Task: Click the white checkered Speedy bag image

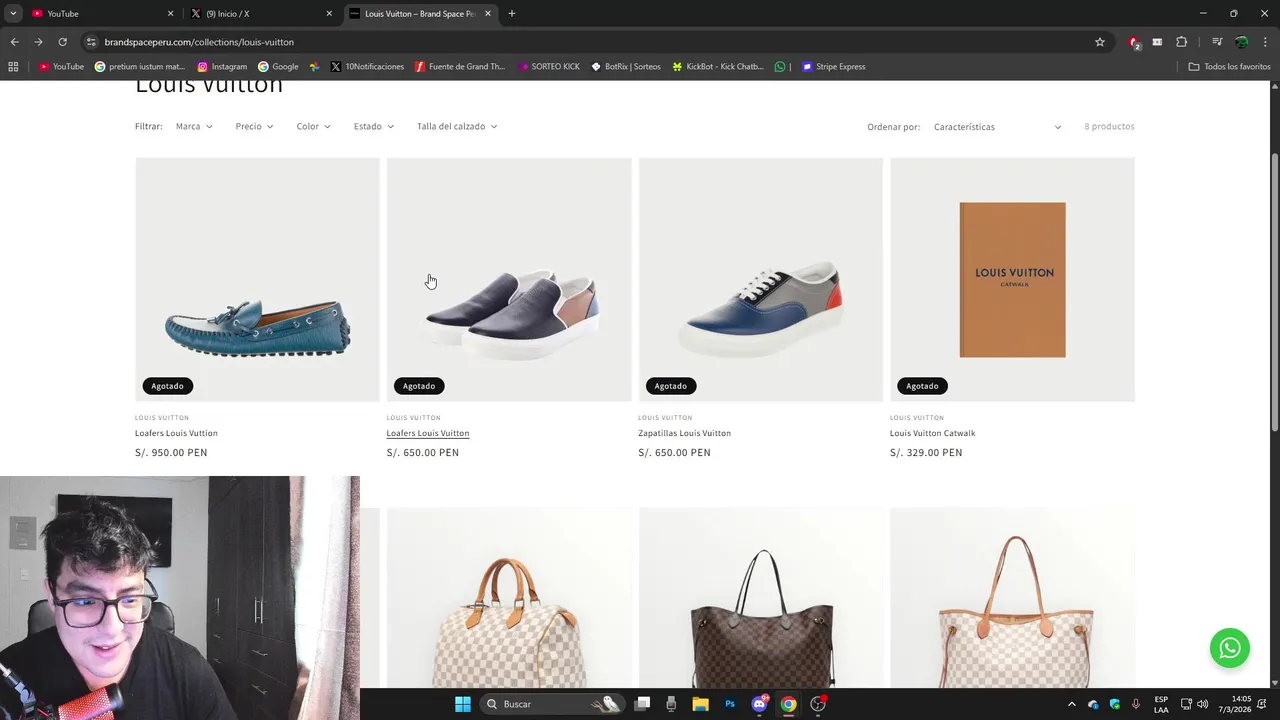Action: 509,598
